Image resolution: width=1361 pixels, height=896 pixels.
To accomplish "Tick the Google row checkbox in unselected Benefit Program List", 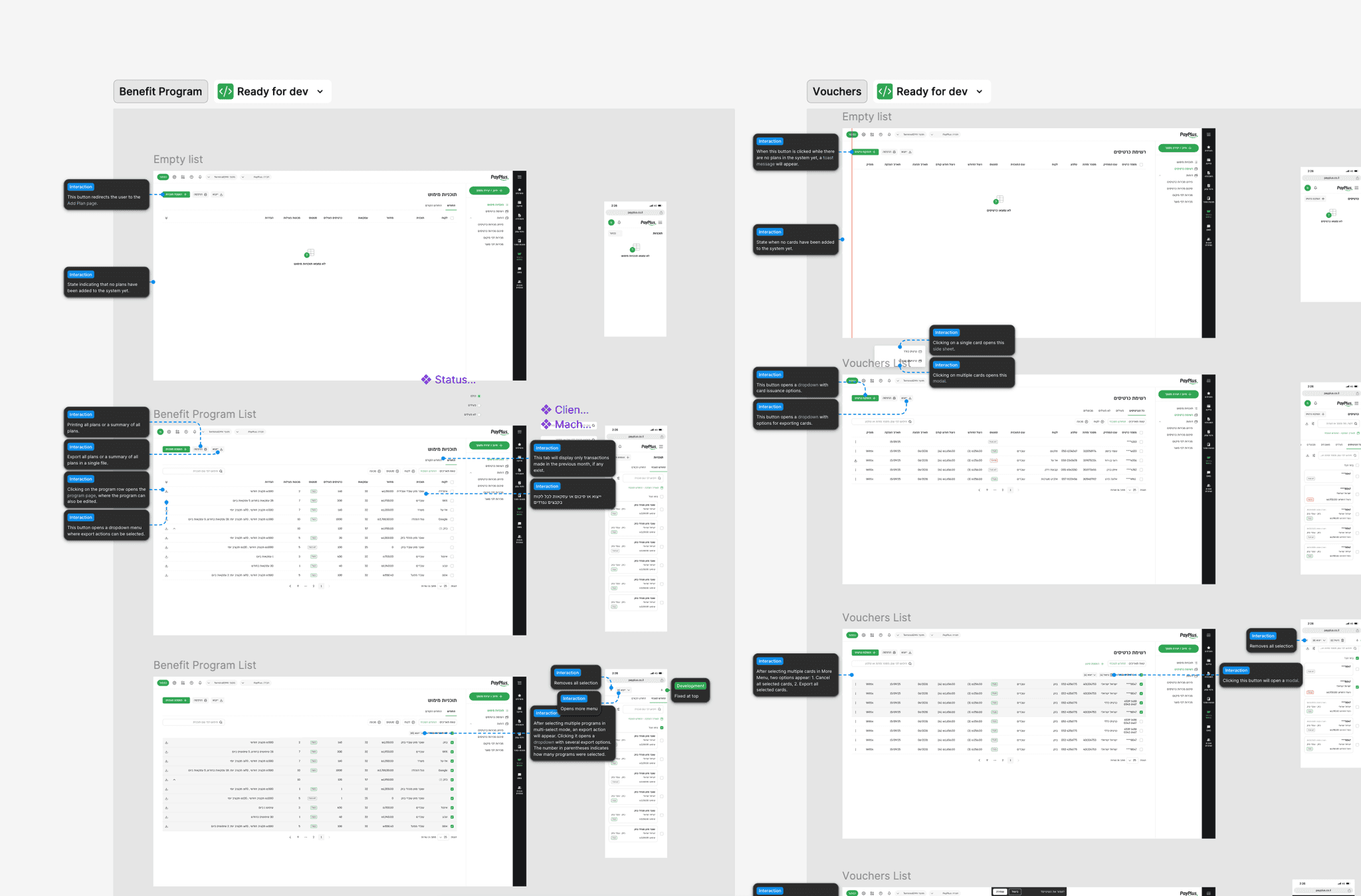I will pyautogui.click(x=452, y=519).
